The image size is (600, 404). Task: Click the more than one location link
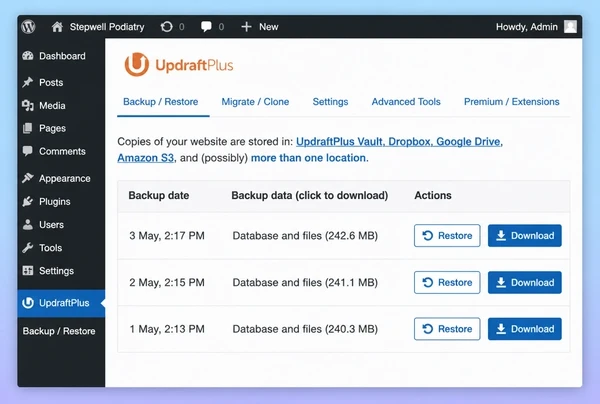(x=308, y=158)
